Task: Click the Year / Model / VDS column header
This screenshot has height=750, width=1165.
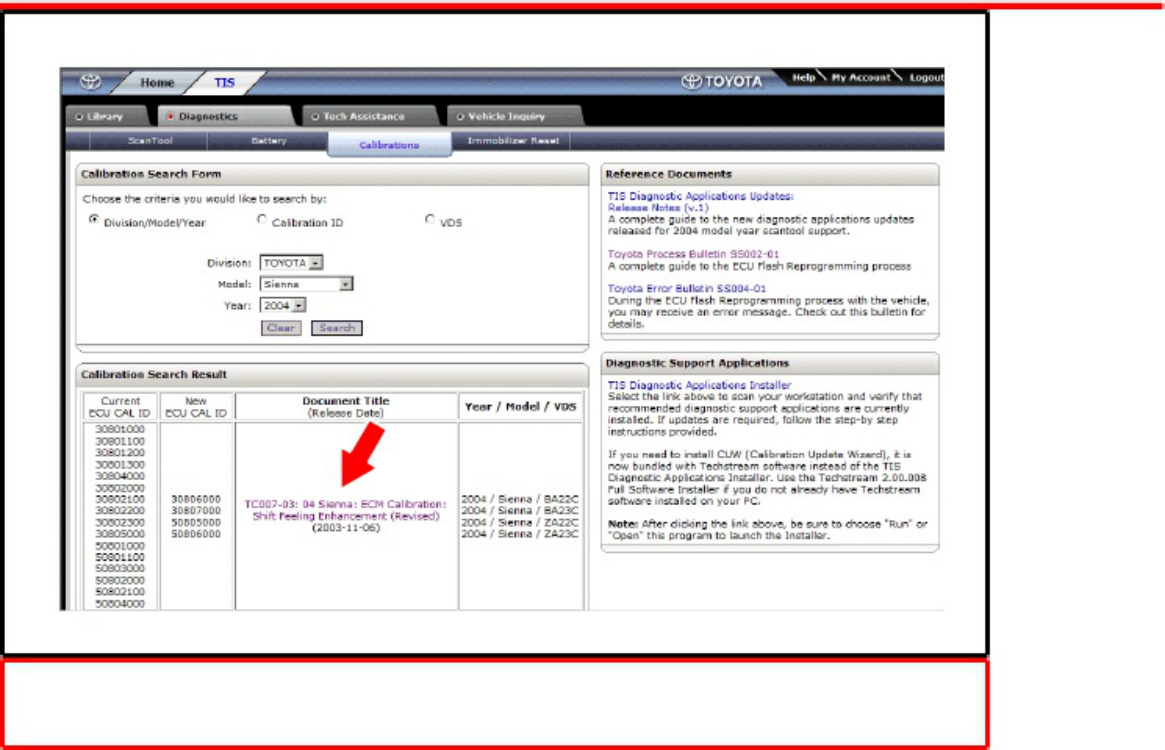Action: pyautogui.click(x=520, y=407)
